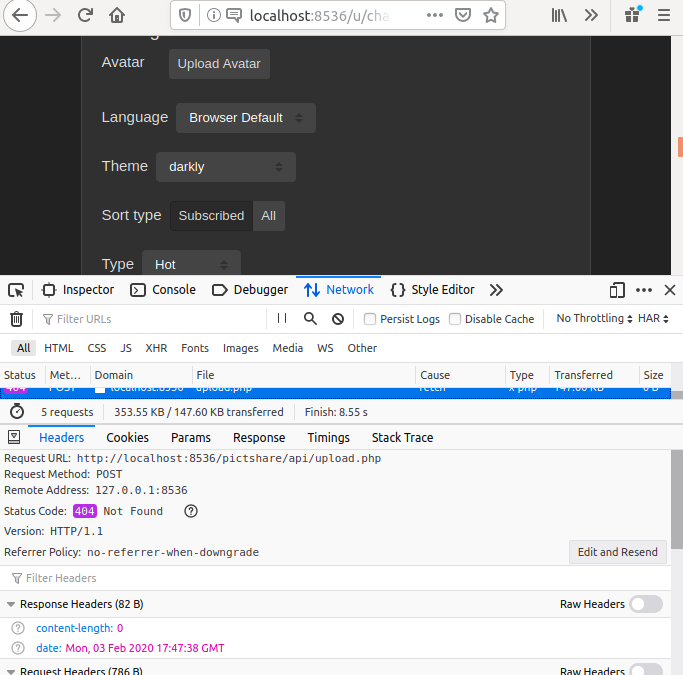The width and height of the screenshot is (683, 675).
Task: Search network requests with magnifier icon
Action: tap(310, 319)
